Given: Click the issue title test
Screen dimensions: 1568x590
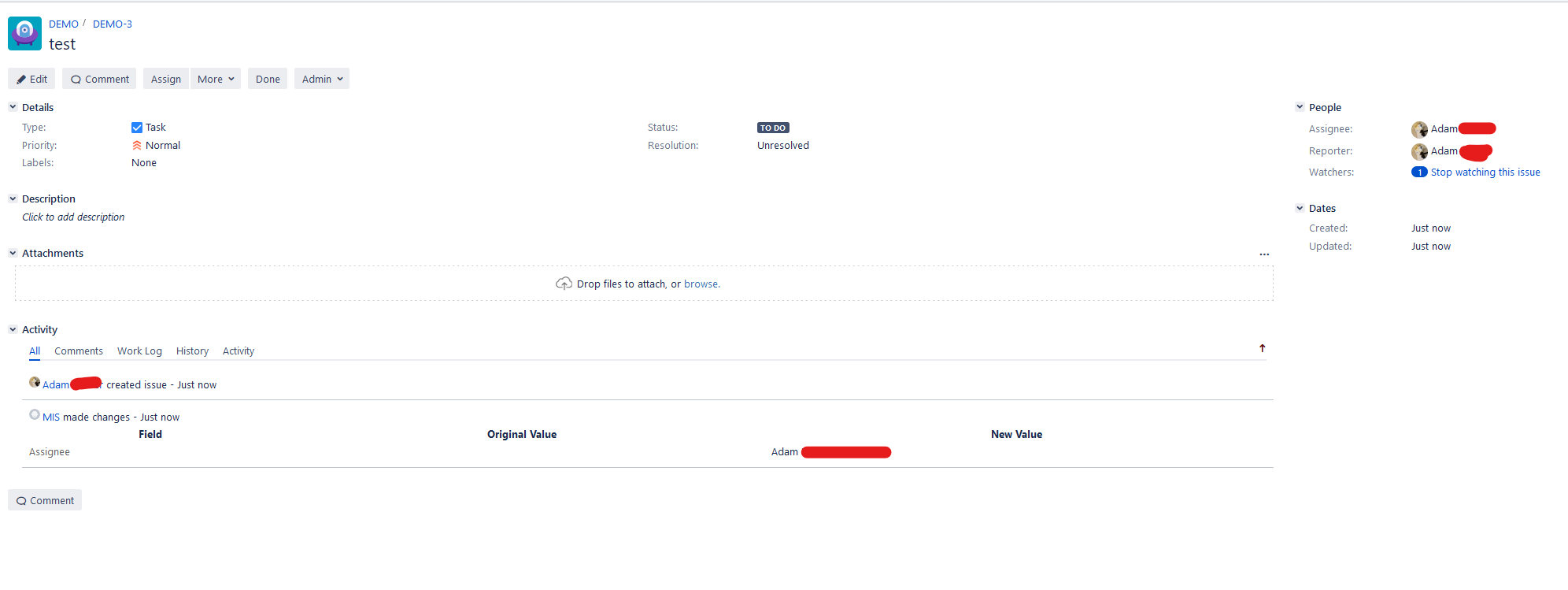Looking at the screenshot, I should [x=62, y=44].
